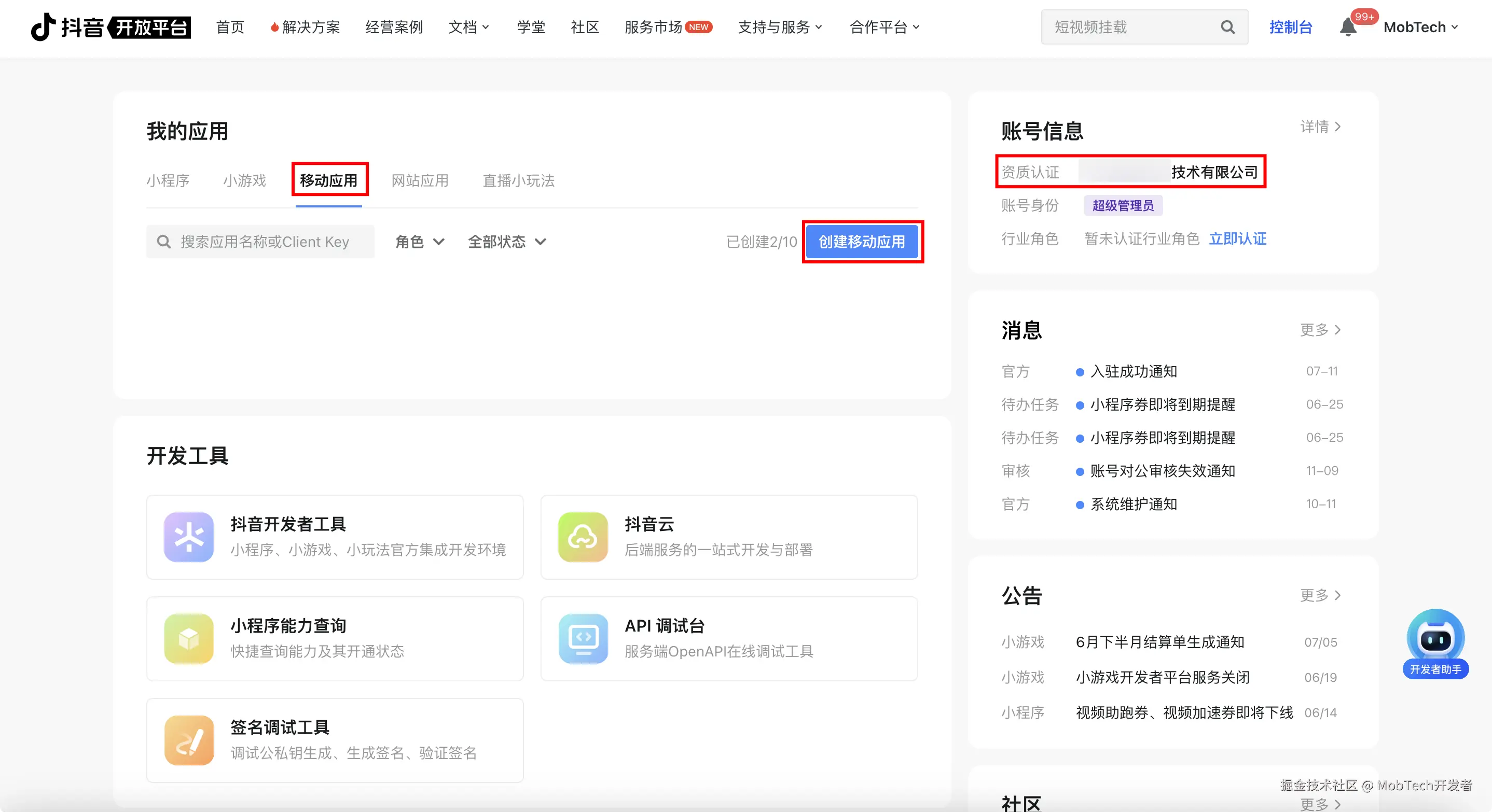Expand the 角色 role filter dropdown

coord(419,242)
